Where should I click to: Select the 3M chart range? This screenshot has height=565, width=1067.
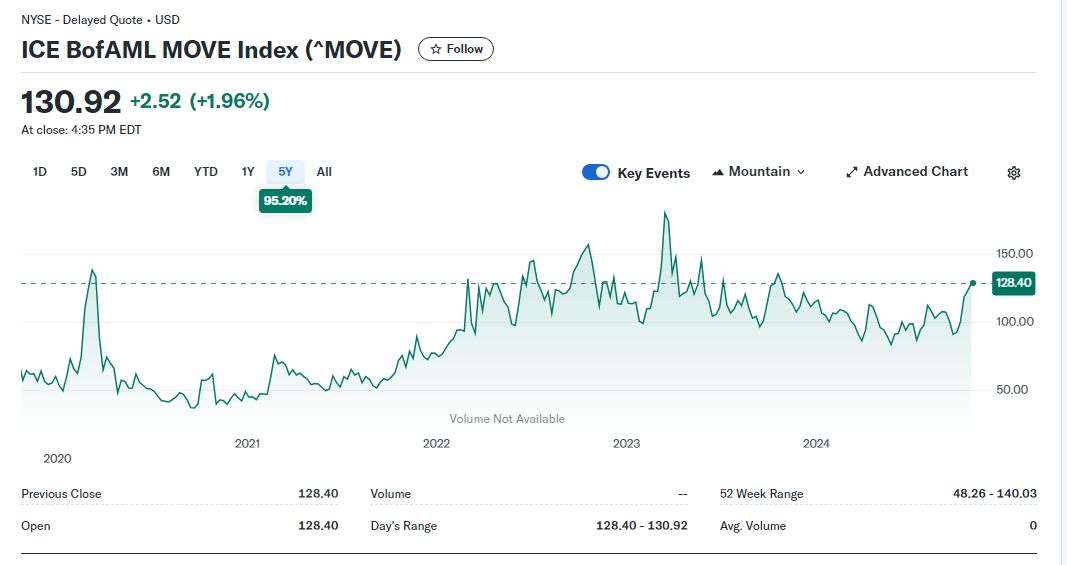119,172
